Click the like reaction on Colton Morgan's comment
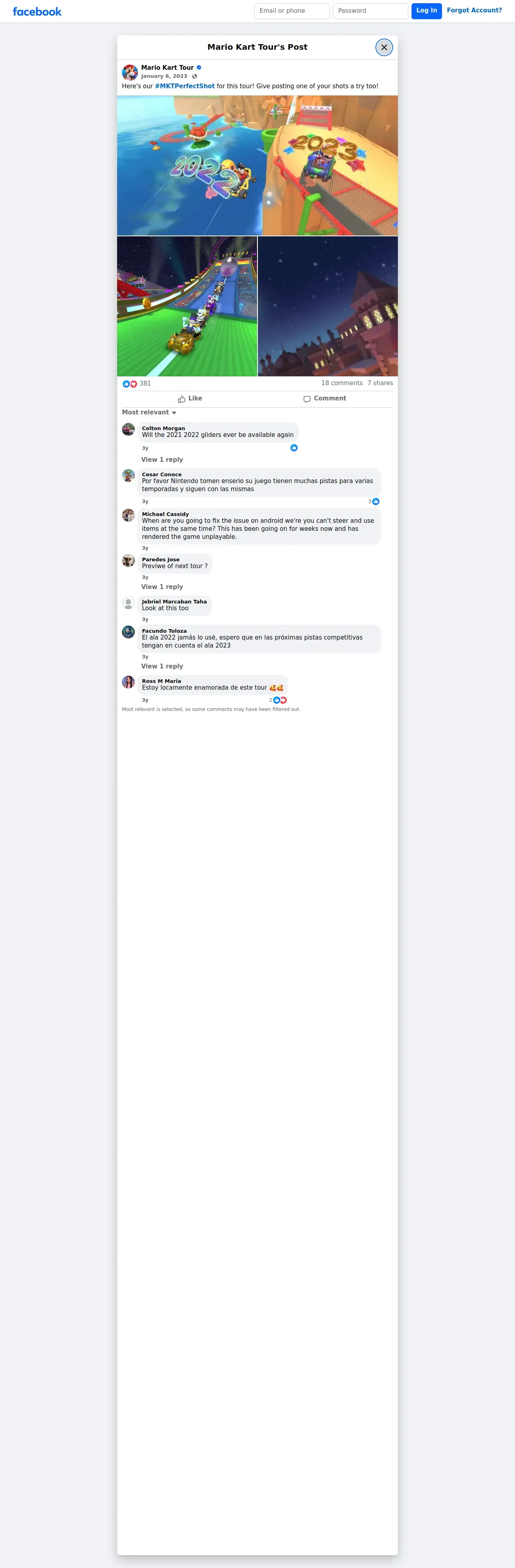The image size is (515, 1568). [294, 448]
